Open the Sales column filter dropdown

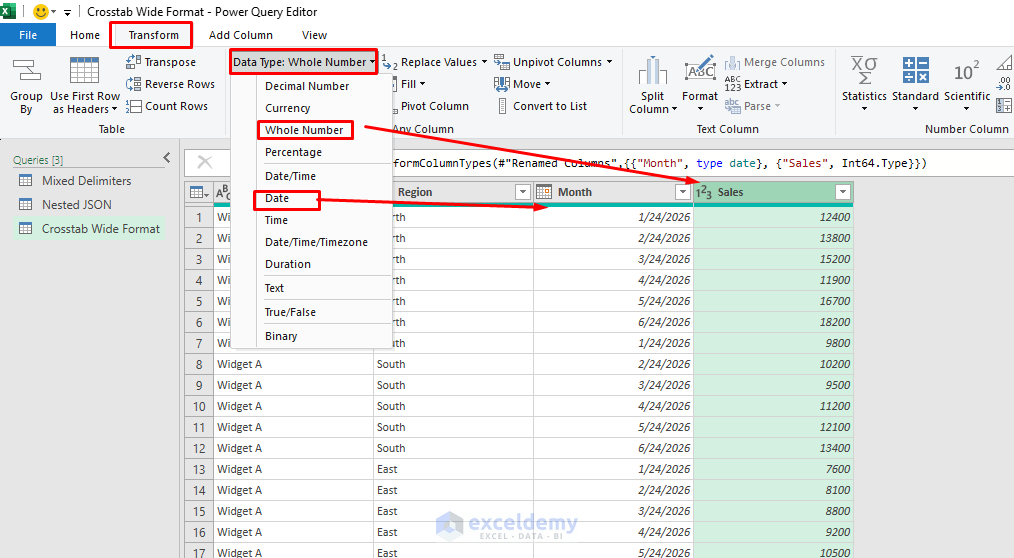[x=843, y=192]
